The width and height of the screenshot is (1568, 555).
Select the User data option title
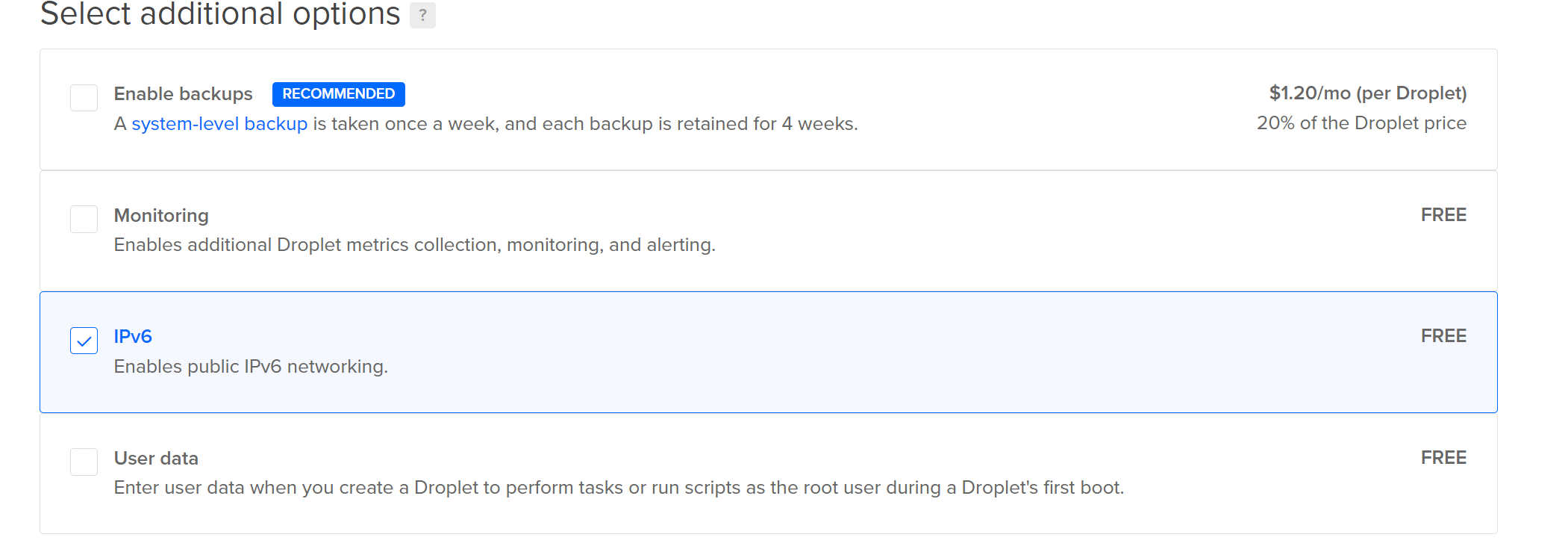click(x=156, y=459)
